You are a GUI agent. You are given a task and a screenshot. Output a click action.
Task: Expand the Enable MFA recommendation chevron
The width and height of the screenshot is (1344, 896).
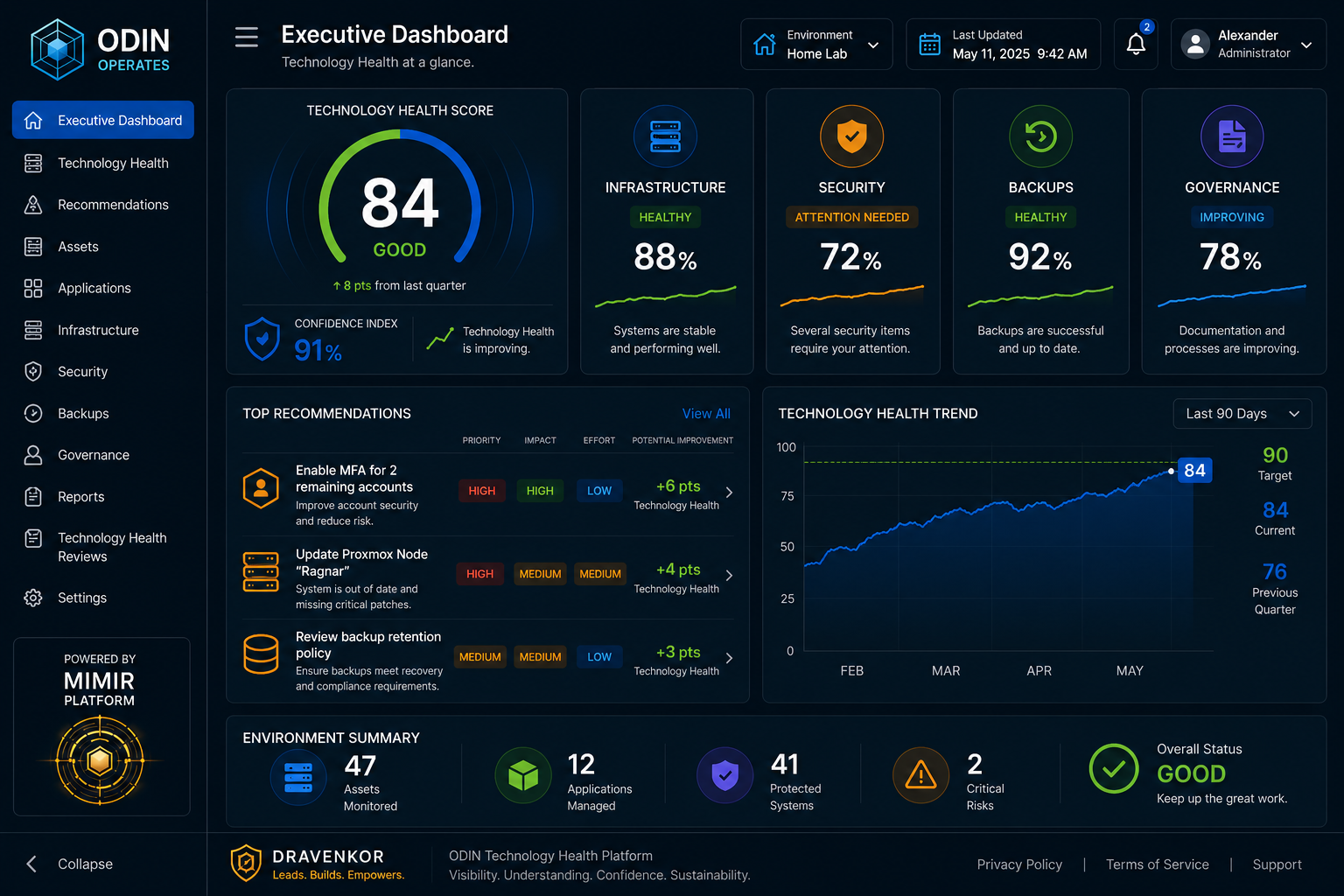(x=729, y=493)
